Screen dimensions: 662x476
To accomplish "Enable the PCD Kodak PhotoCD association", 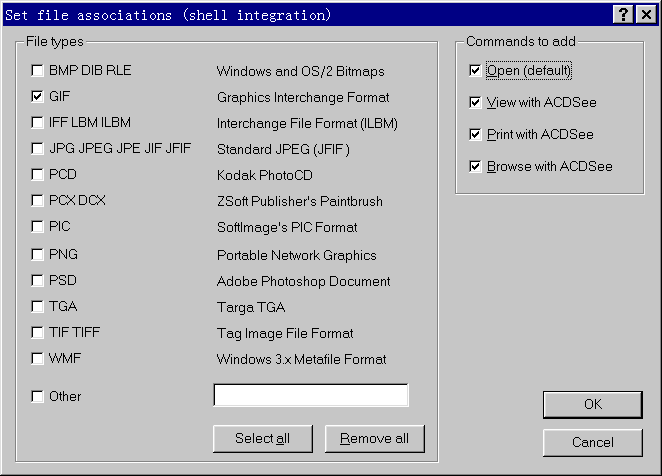I will [38, 175].
